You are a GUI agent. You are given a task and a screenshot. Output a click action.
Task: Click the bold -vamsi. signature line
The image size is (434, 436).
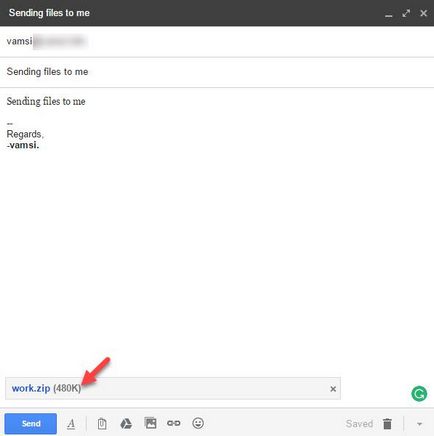[x=23, y=145]
